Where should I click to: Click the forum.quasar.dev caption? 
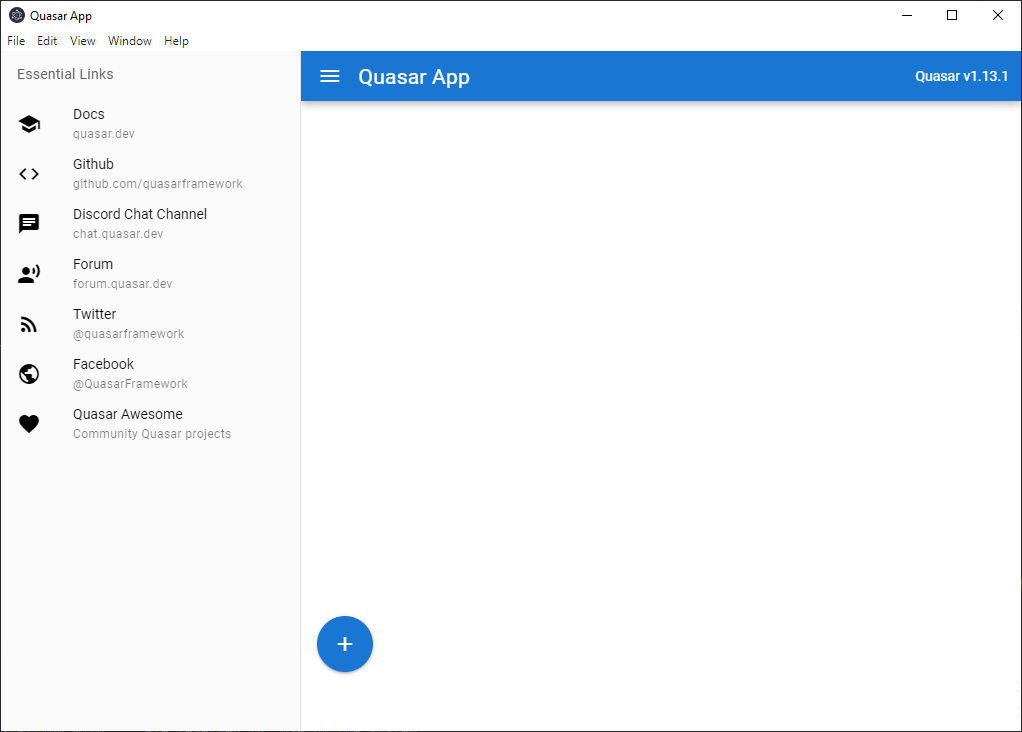tap(123, 284)
